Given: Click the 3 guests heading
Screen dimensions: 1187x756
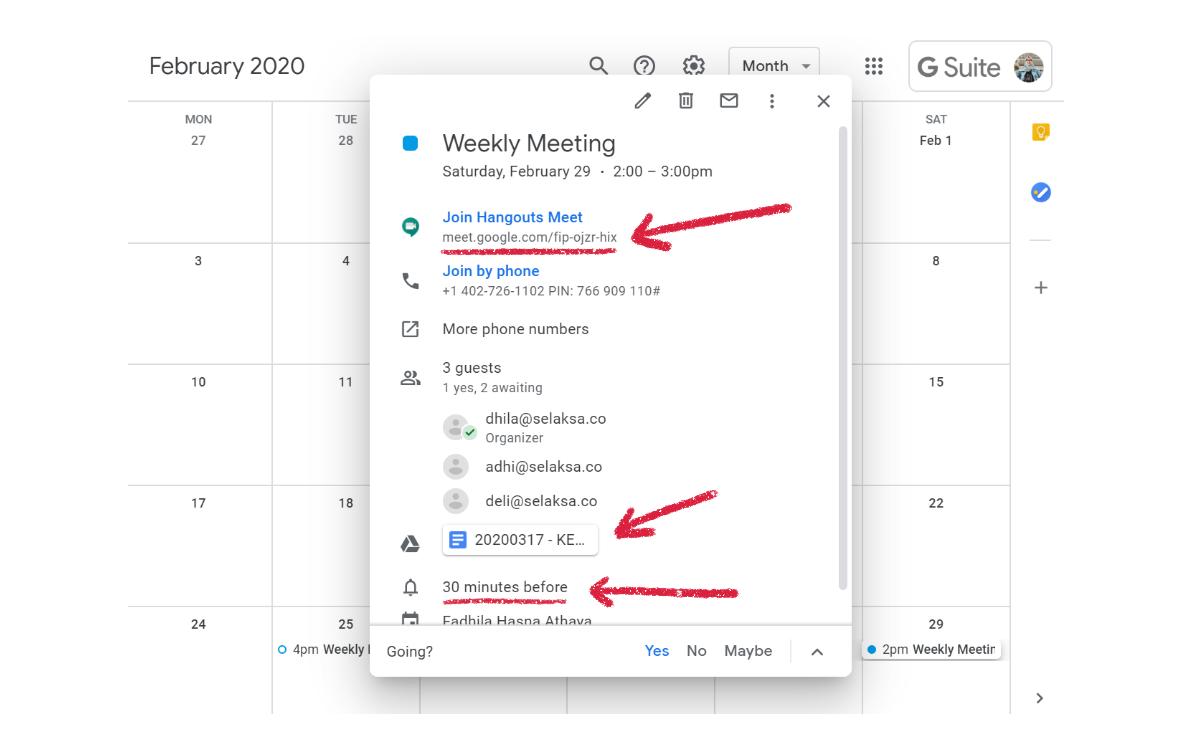Looking at the screenshot, I should point(472,368).
